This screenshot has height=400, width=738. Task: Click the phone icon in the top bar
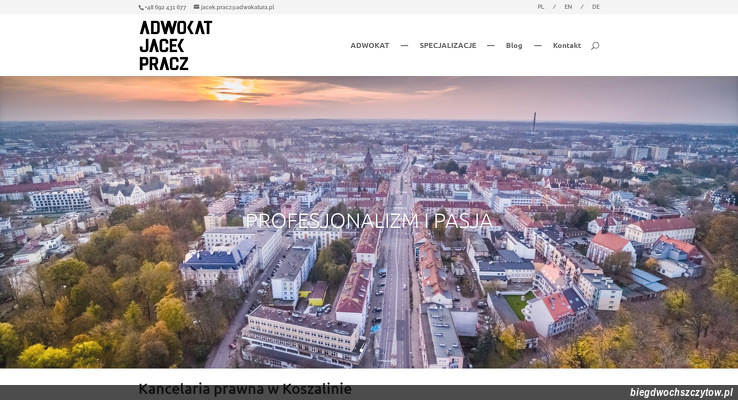141,8
